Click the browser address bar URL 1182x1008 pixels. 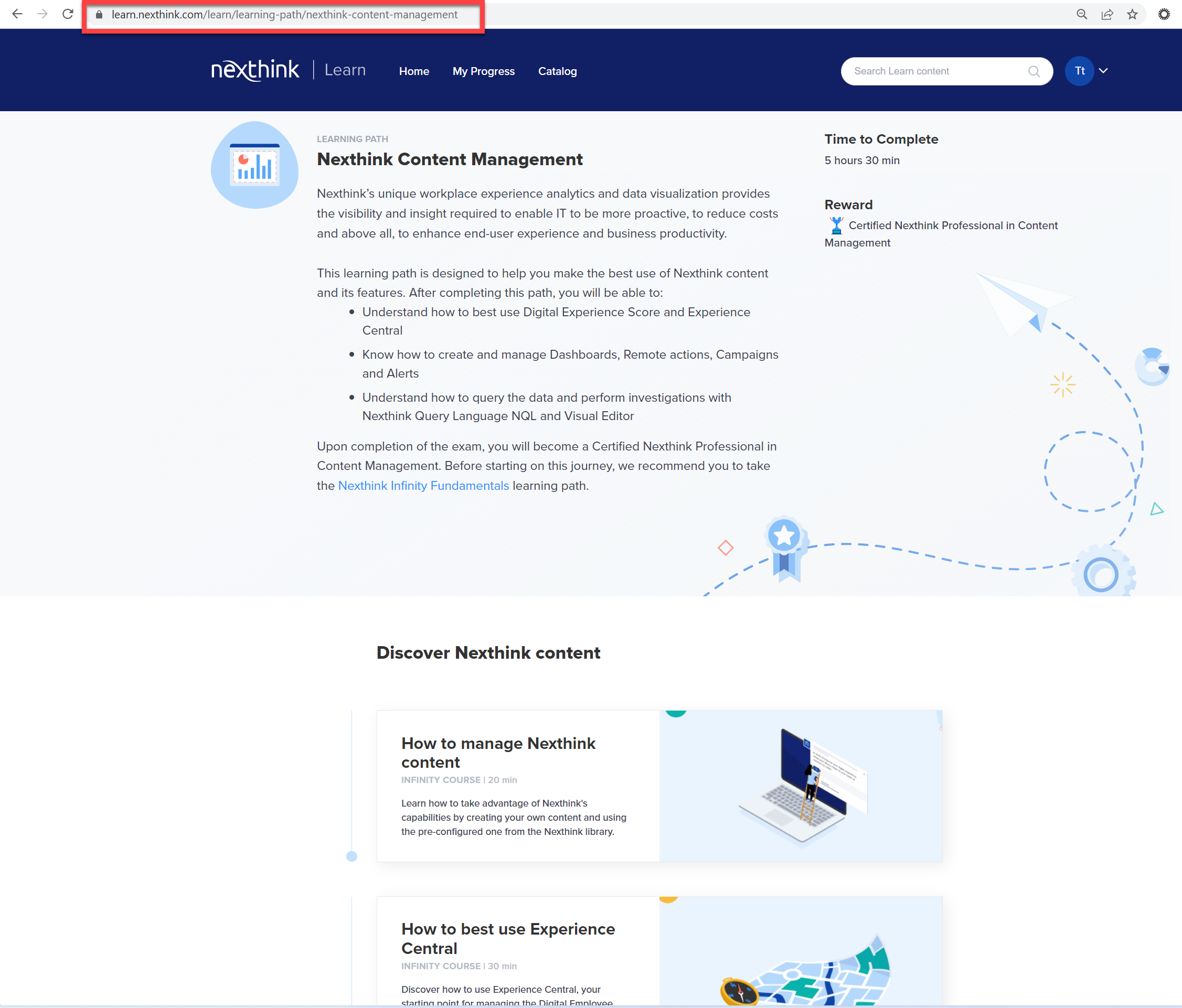[x=284, y=15]
